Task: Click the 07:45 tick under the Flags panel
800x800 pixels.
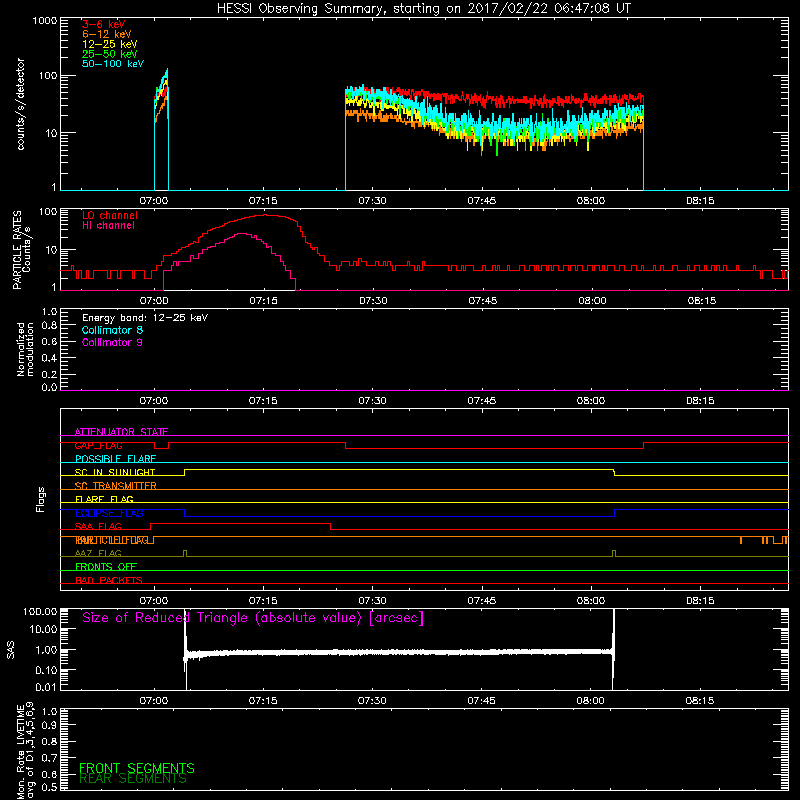Action: coord(482,601)
